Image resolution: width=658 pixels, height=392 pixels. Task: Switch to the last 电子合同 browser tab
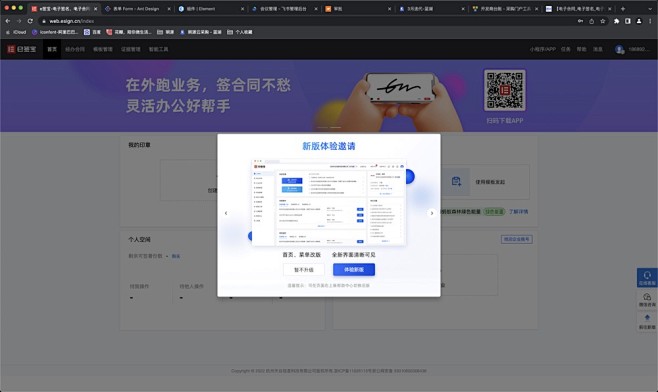577,8
